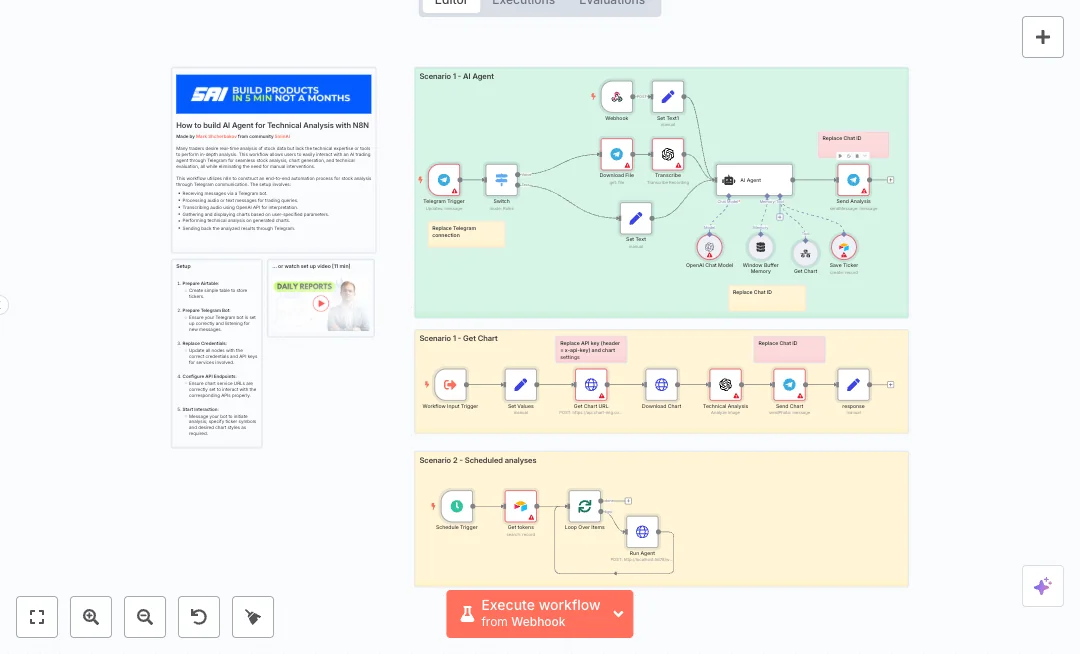Click the plus connector after Send Analysis

pos(890,180)
